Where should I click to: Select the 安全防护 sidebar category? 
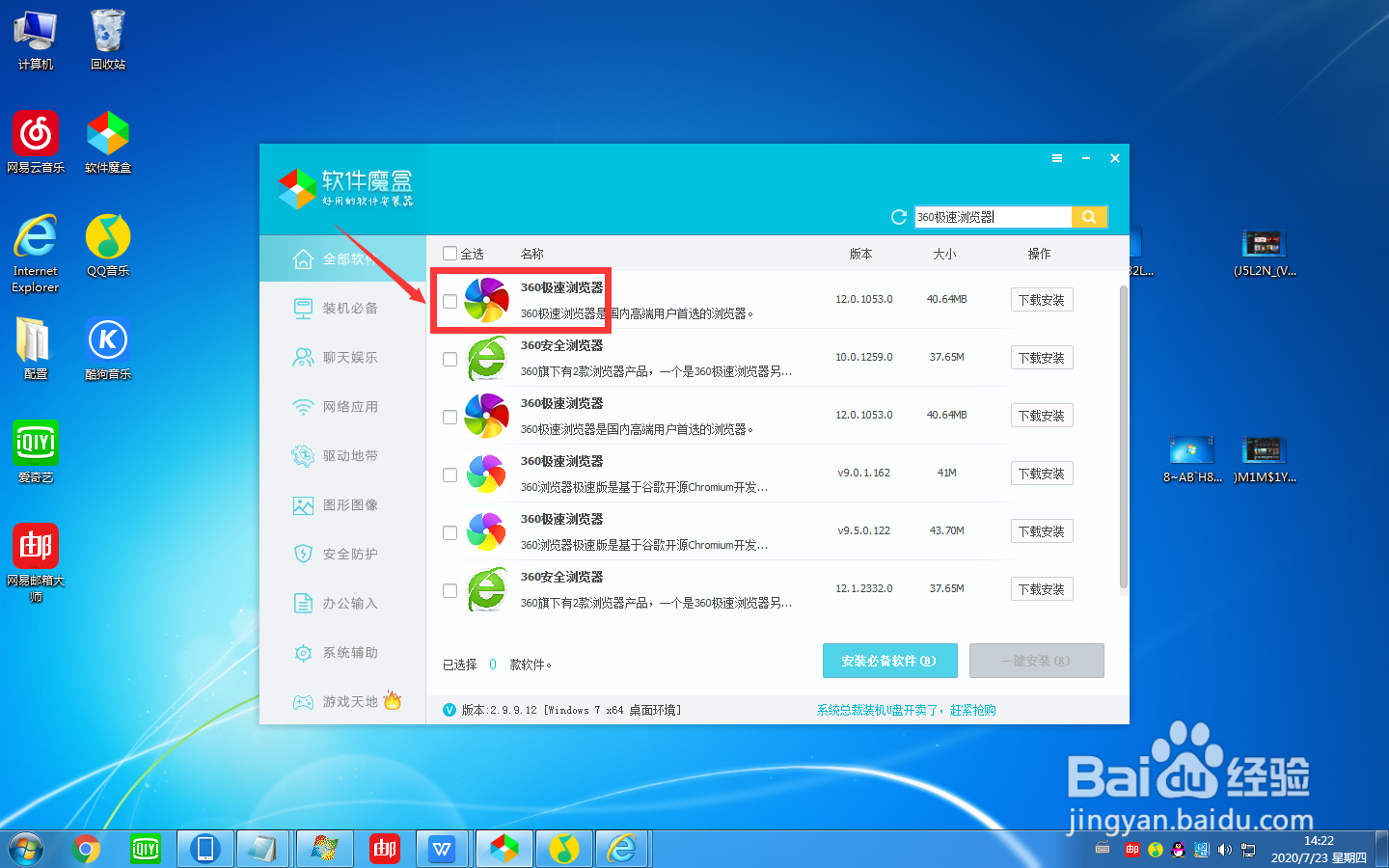tap(342, 554)
